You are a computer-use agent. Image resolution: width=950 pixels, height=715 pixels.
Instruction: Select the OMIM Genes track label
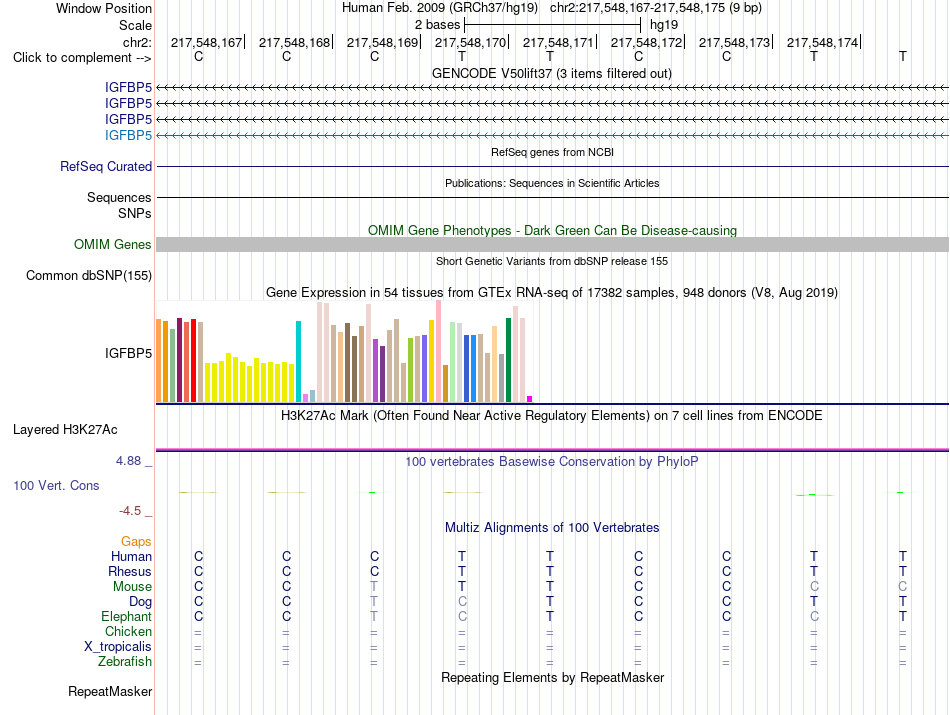click(112, 244)
